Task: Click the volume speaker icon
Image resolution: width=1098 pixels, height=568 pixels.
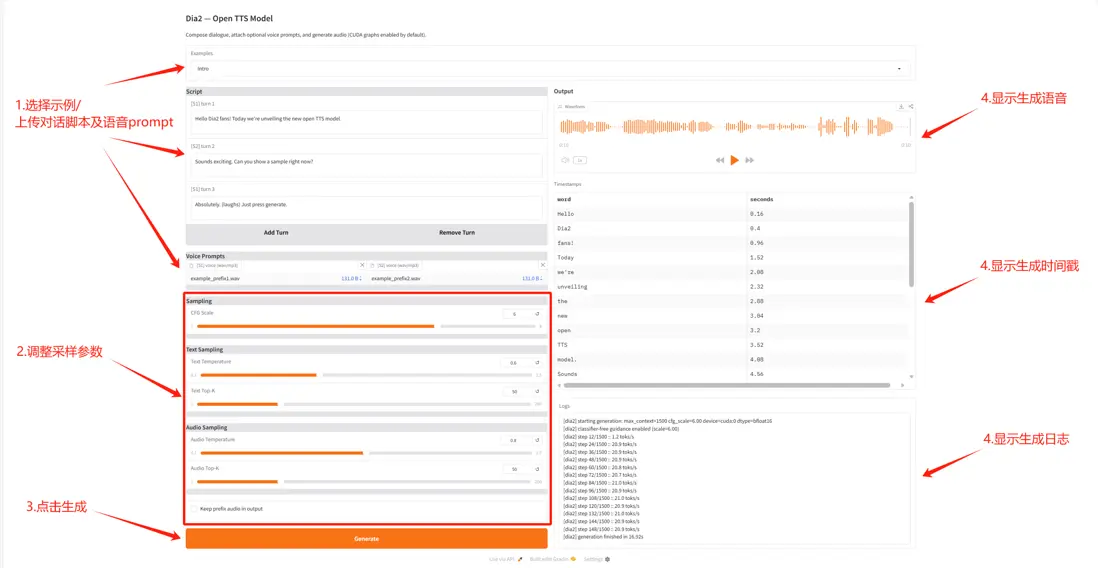Action: pos(565,160)
